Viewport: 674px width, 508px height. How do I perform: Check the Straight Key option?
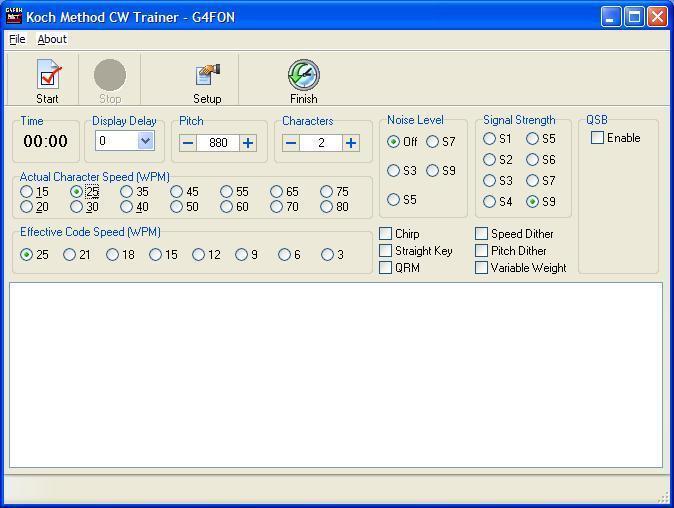pyautogui.click(x=386, y=251)
